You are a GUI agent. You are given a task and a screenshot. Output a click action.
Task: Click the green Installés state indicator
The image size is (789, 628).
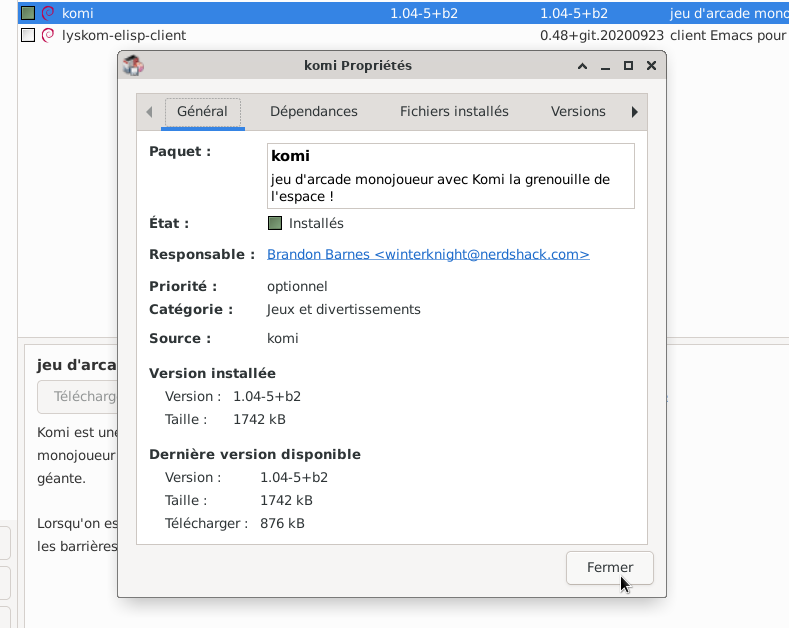275,223
